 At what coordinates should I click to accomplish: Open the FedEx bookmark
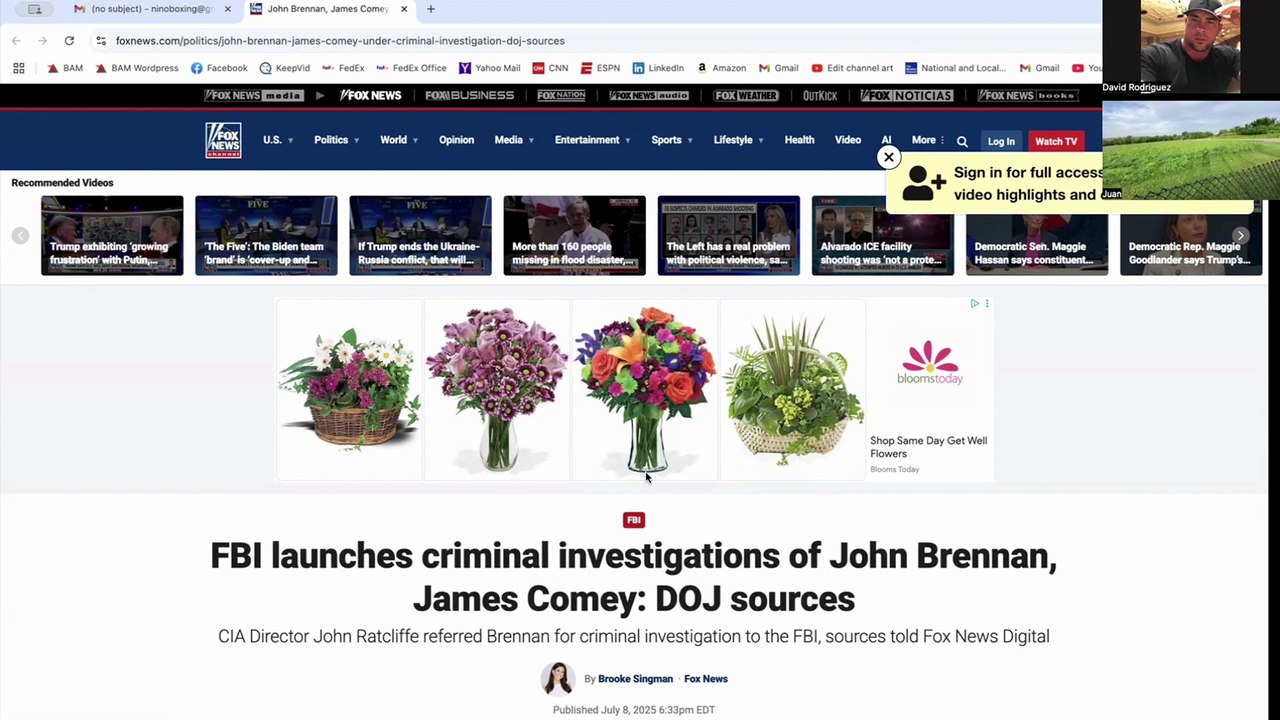343,68
